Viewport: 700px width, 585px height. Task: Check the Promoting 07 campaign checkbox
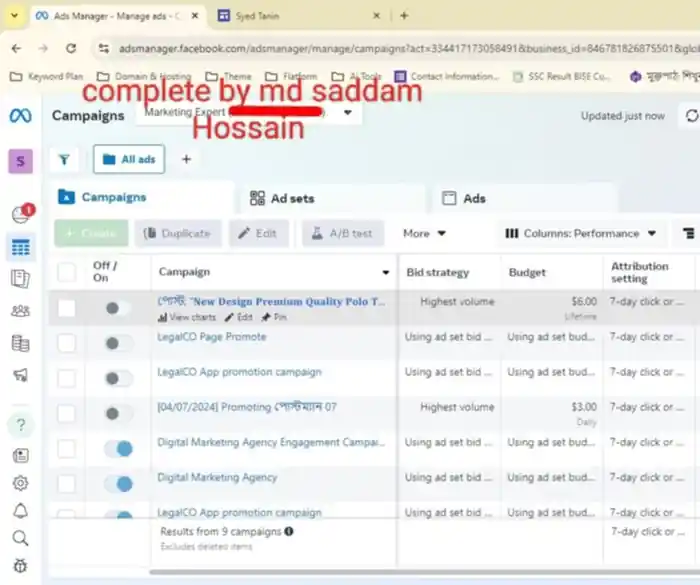[x=67, y=414]
